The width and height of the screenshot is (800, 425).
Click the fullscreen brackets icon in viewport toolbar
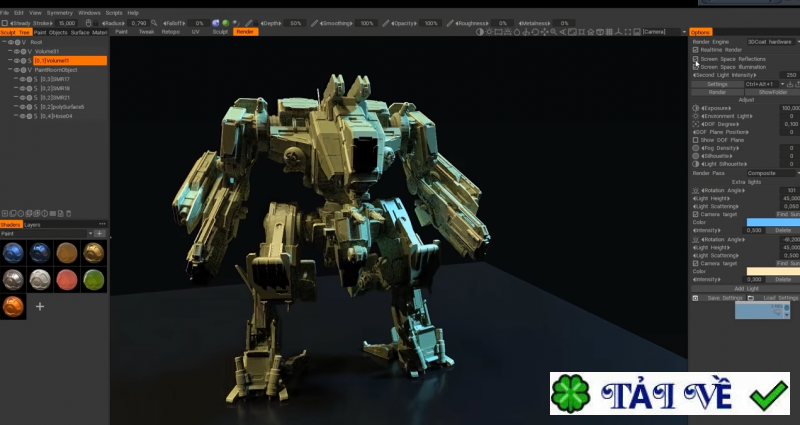click(628, 32)
